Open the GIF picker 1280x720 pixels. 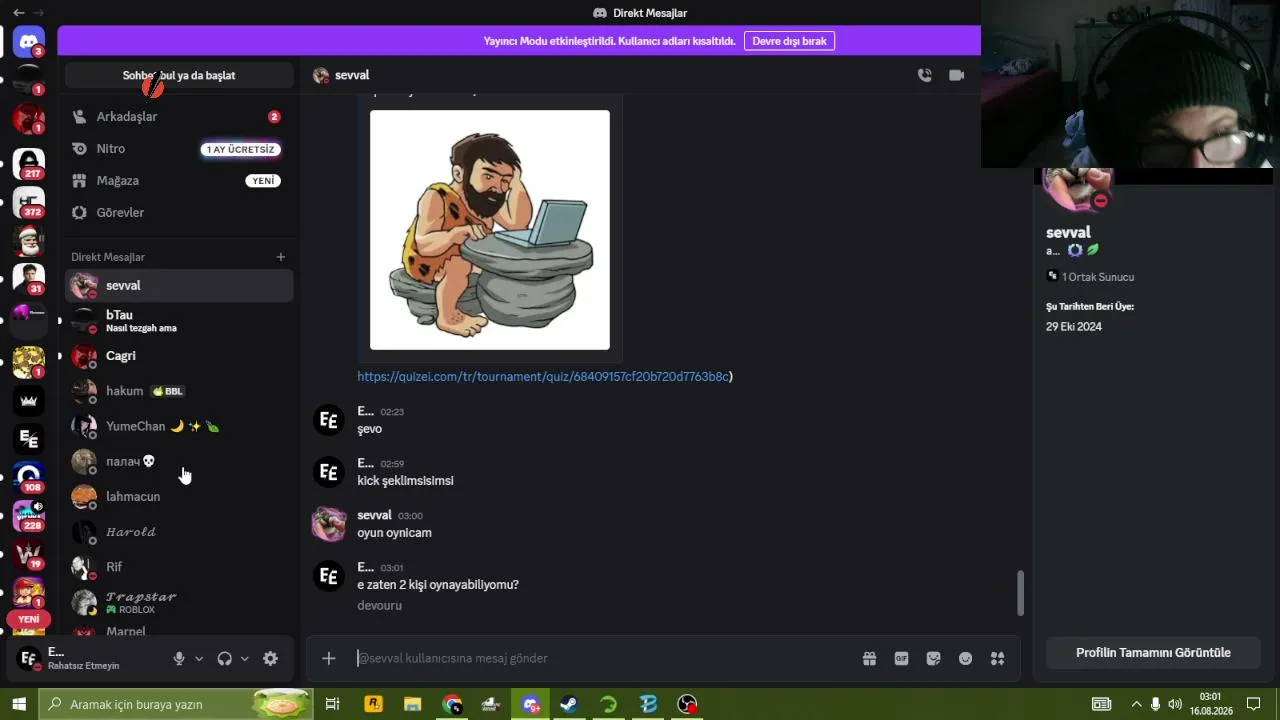tap(902, 658)
